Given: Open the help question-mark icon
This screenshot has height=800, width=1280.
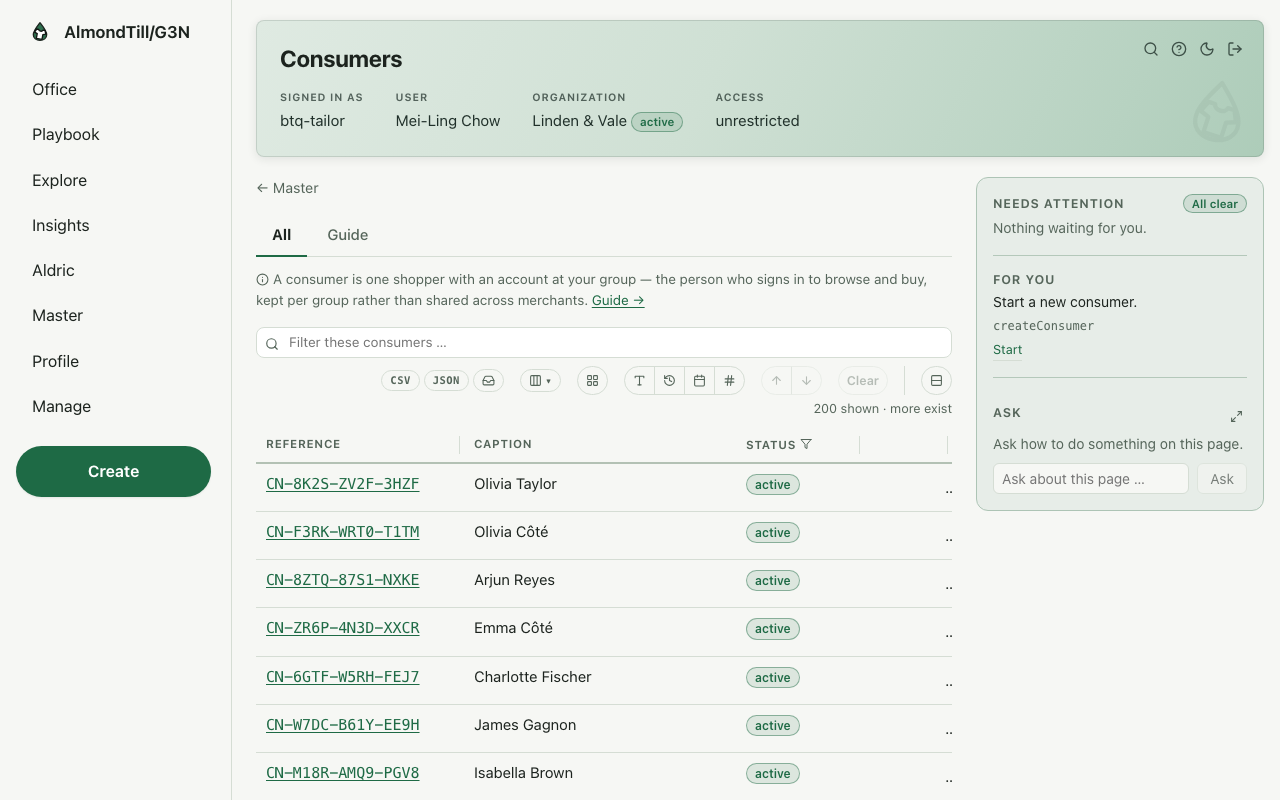Looking at the screenshot, I should (x=1179, y=49).
